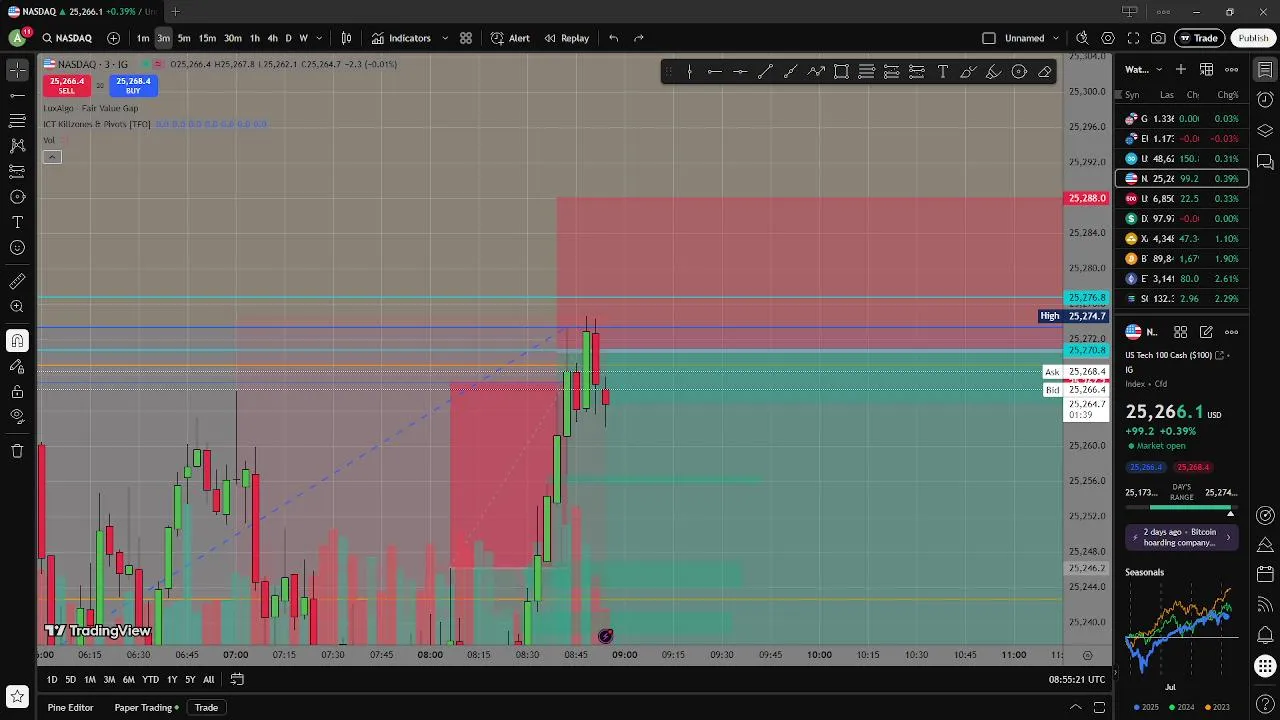Toggle magnet mode

click(x=17, y=341)
